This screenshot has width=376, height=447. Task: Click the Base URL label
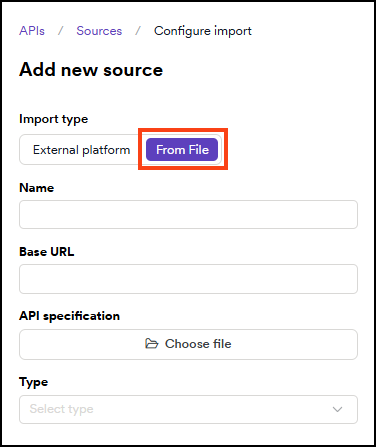tap(47, 252)
